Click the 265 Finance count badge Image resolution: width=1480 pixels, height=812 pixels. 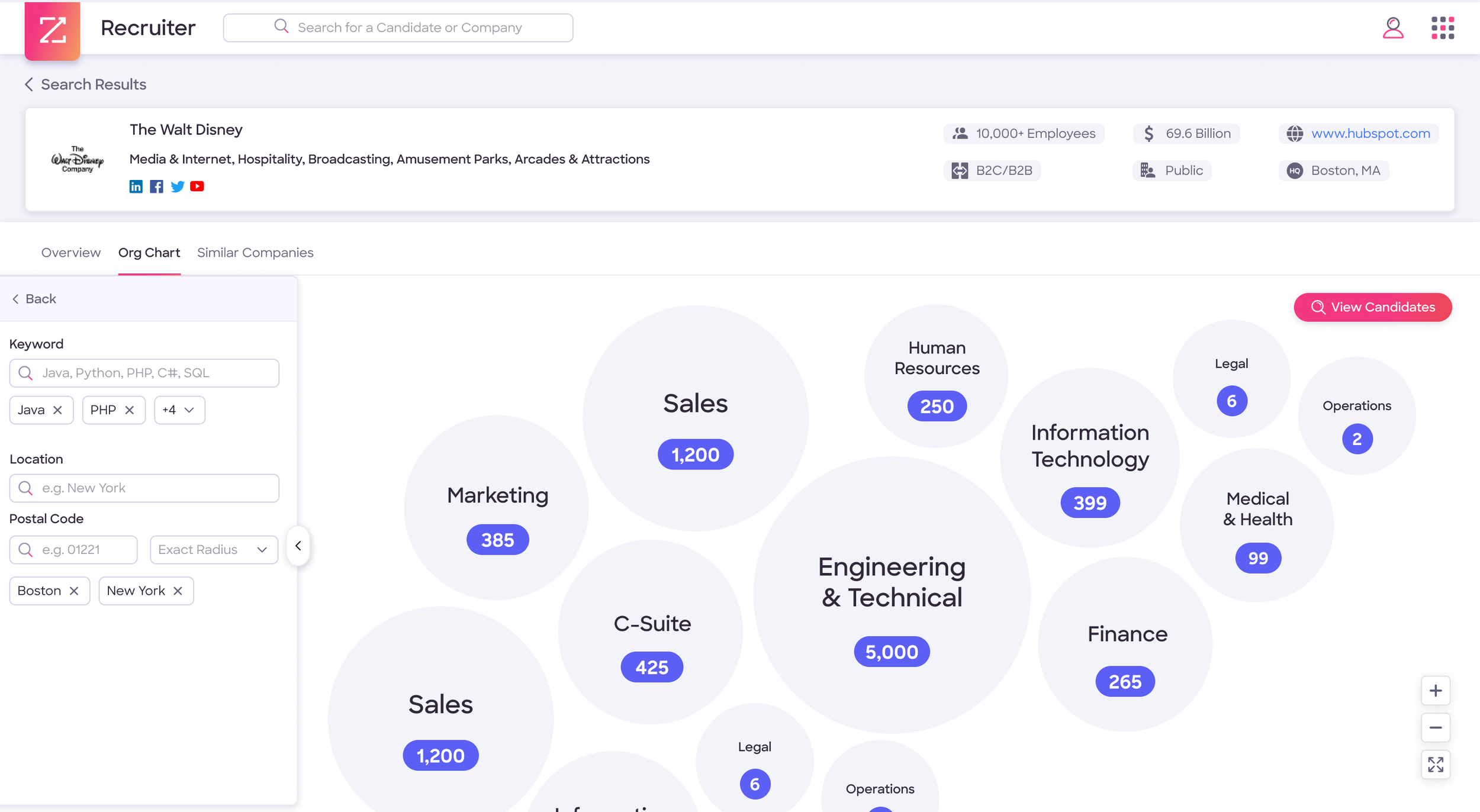1125,681
